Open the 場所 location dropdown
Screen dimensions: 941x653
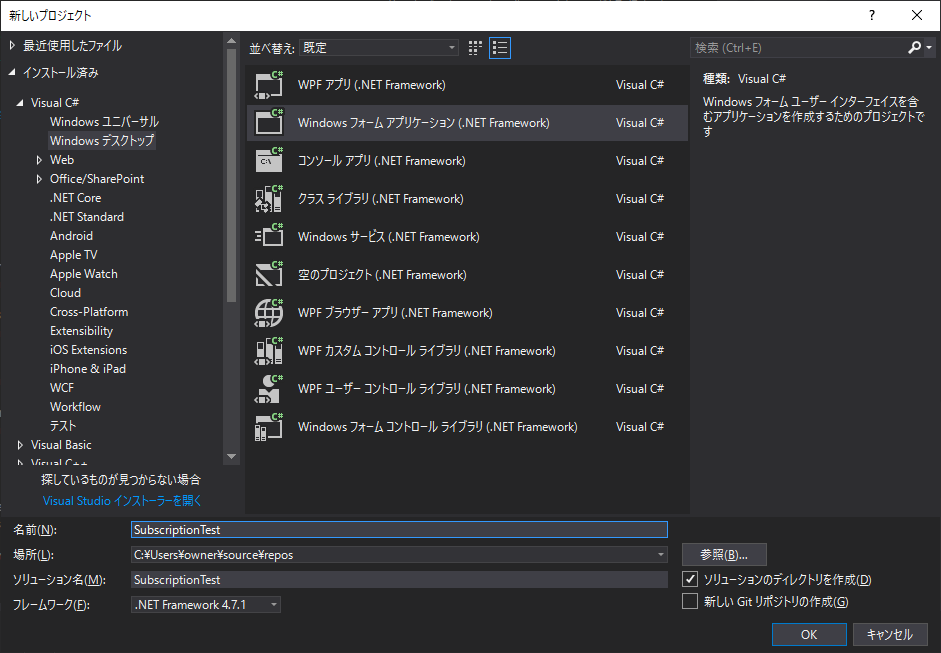point(661,555)
